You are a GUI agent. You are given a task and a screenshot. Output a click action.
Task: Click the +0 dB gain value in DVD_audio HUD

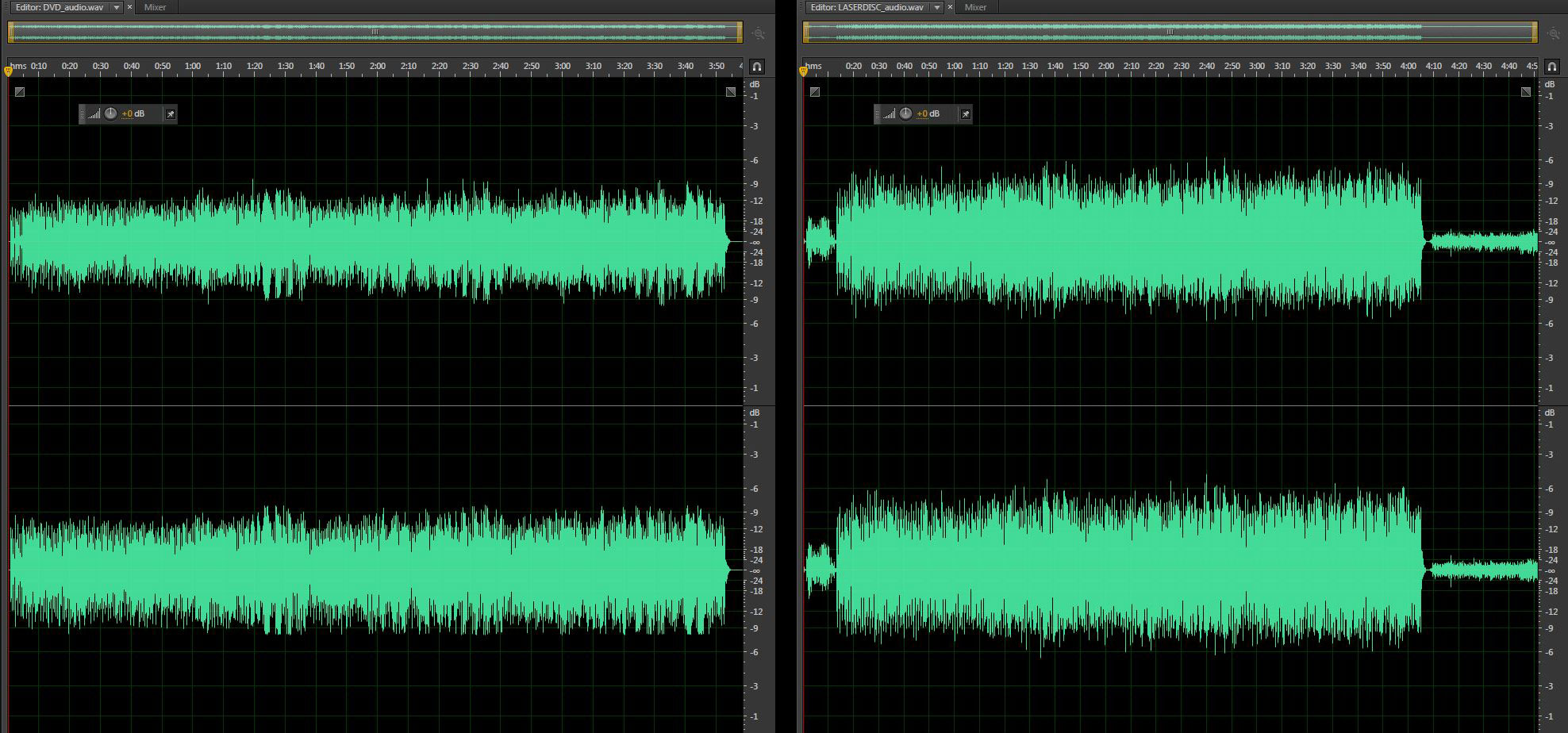tap(133, 114)
